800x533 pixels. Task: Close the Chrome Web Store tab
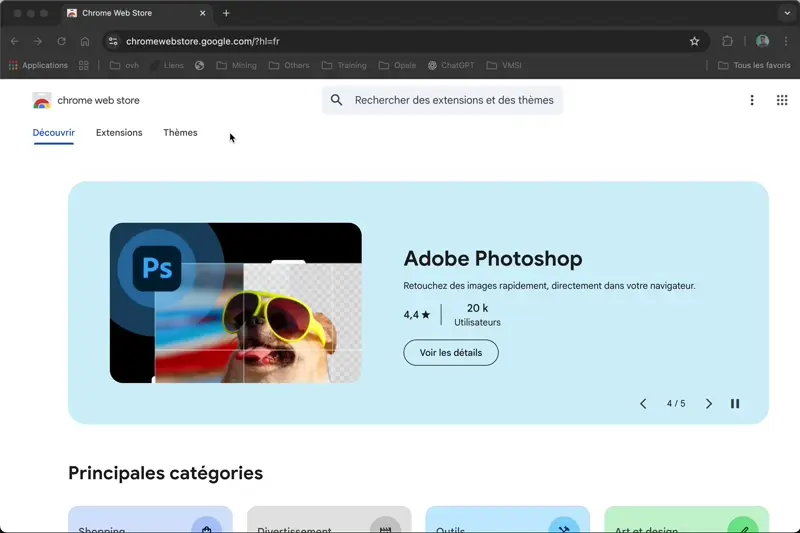pos(203,13)
